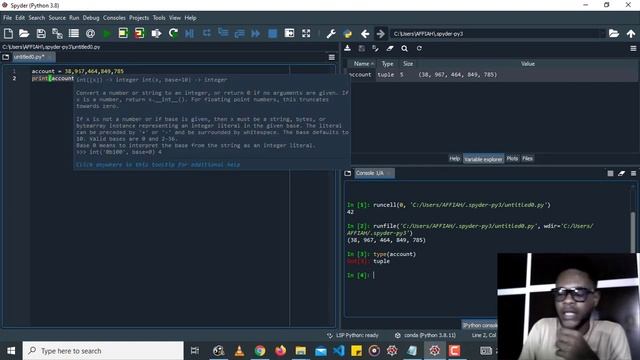Toggle fullscreen mode icon
Viewport: 640px width, 360px height.
coord(306,33)
